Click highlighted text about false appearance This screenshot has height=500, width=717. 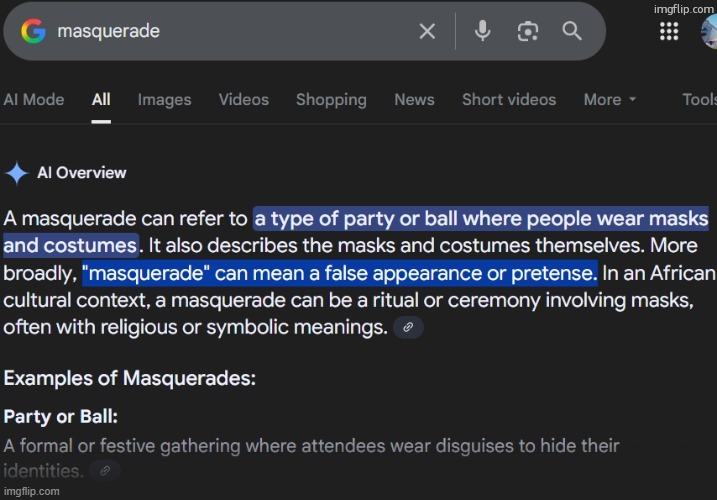point(339,272)
